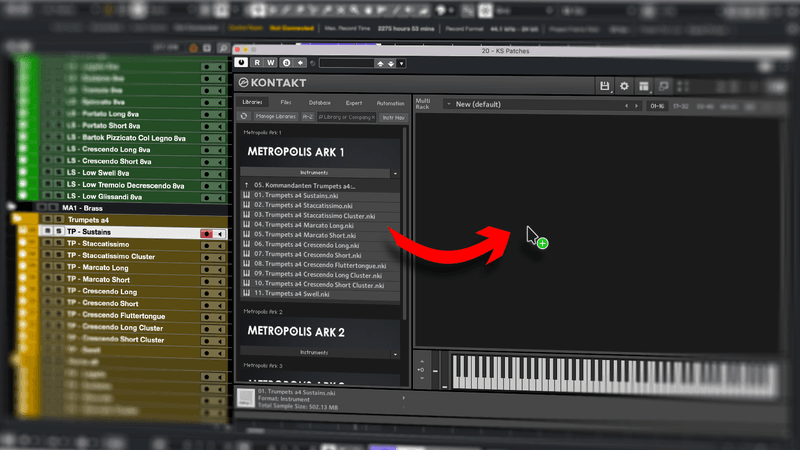Screen dimensions: 800x450
Task: Open Metropolis Ark 2 Instruments dropdown arrow
Action: [x=395, y=354]
